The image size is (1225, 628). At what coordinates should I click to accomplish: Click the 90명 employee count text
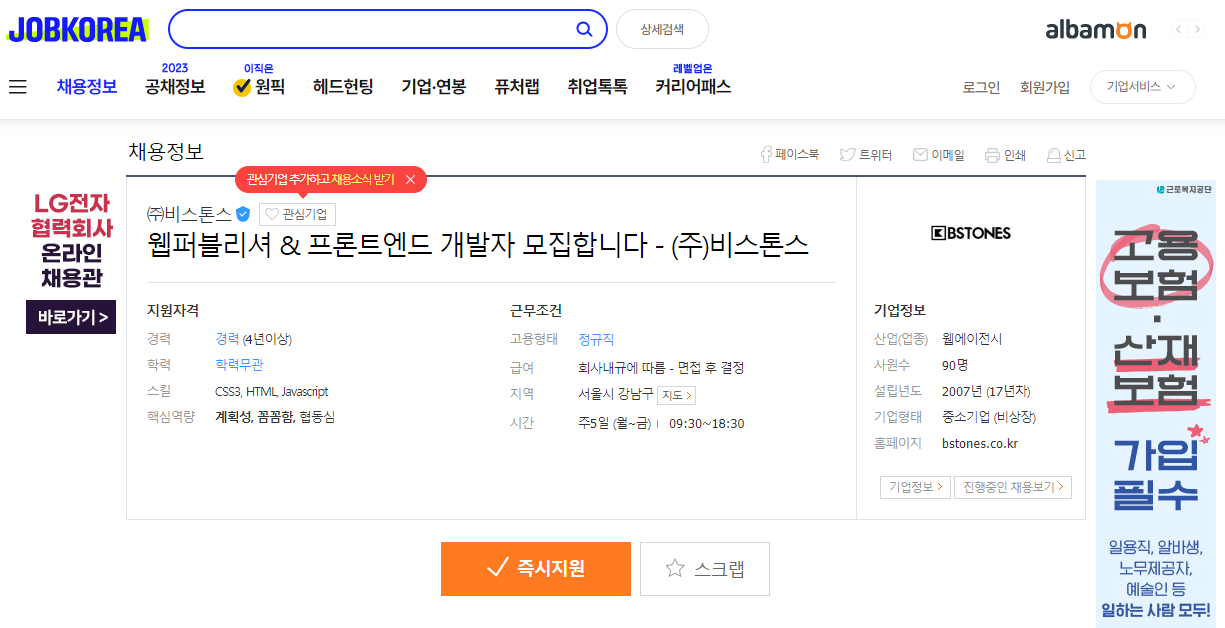[x=955, y=365]
